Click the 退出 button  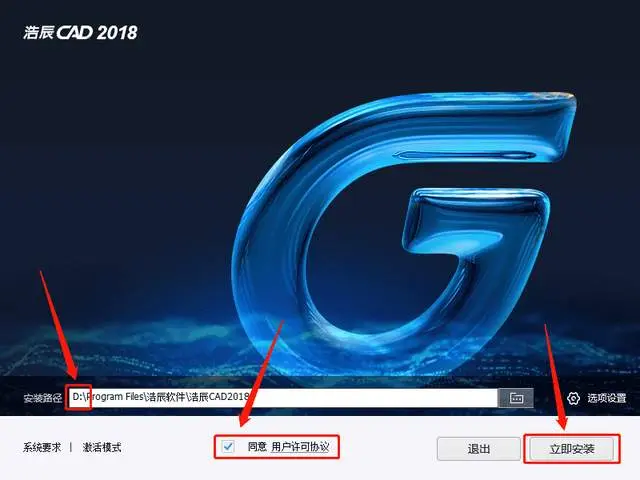coord(479,449)
